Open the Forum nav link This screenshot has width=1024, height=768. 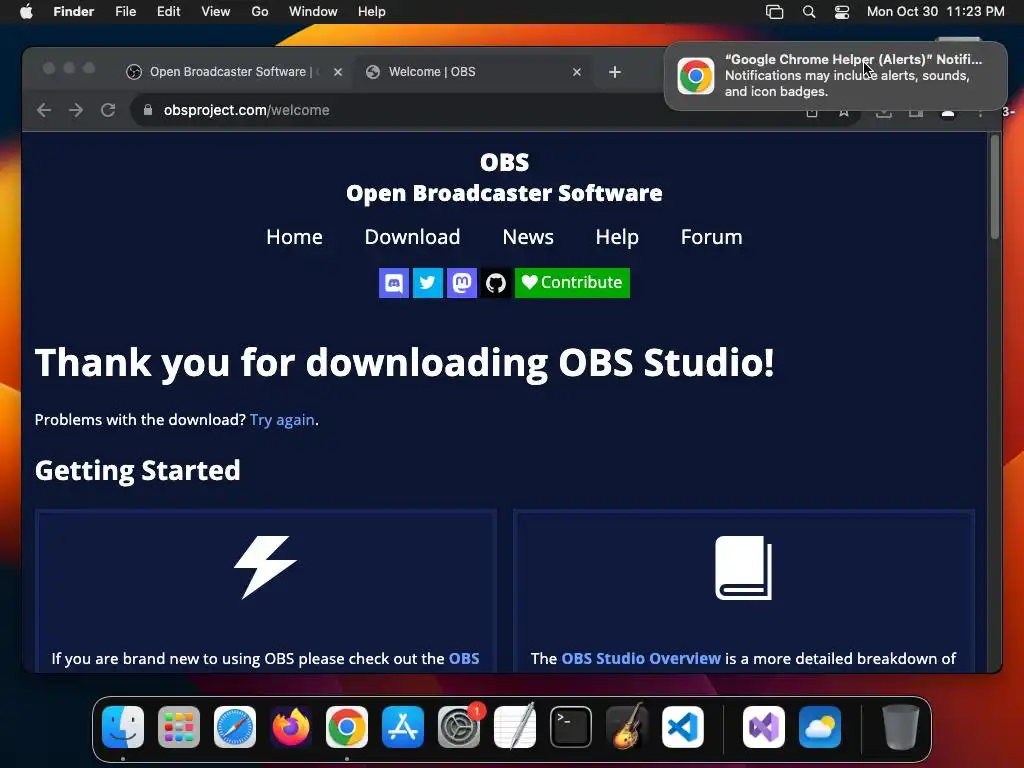[711, 236]
